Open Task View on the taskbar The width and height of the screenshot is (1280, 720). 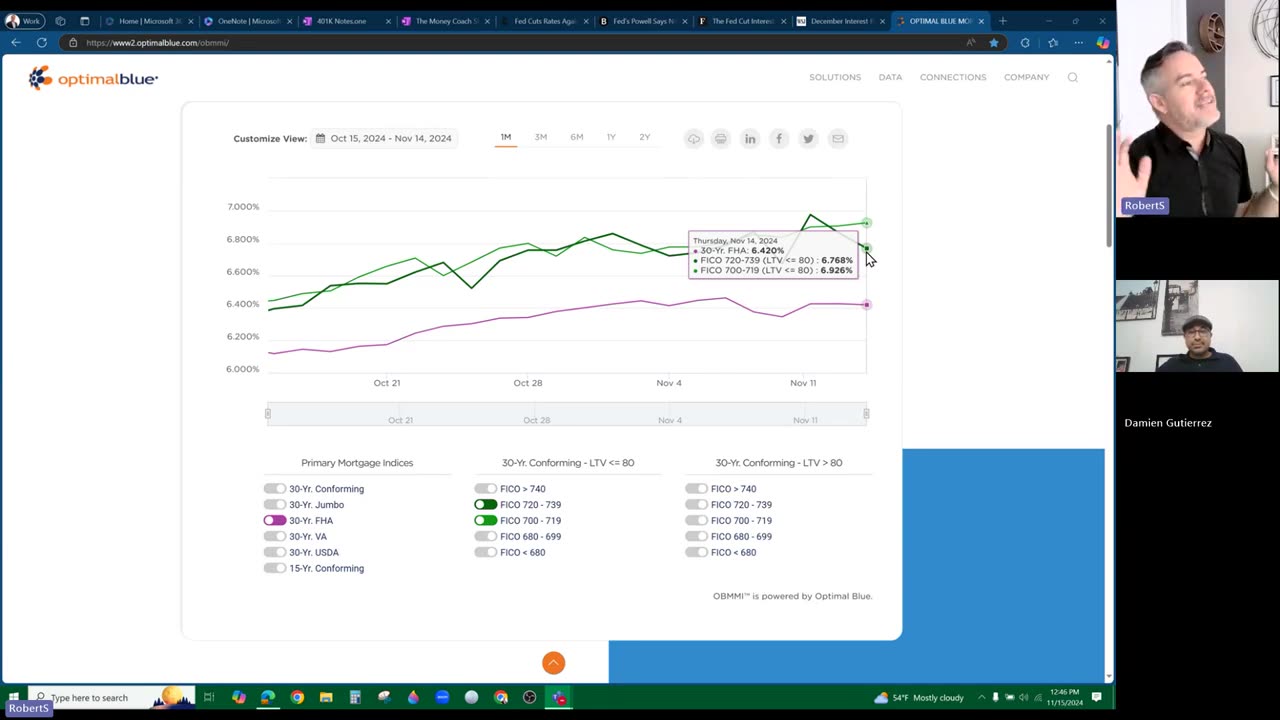[209, 697]
